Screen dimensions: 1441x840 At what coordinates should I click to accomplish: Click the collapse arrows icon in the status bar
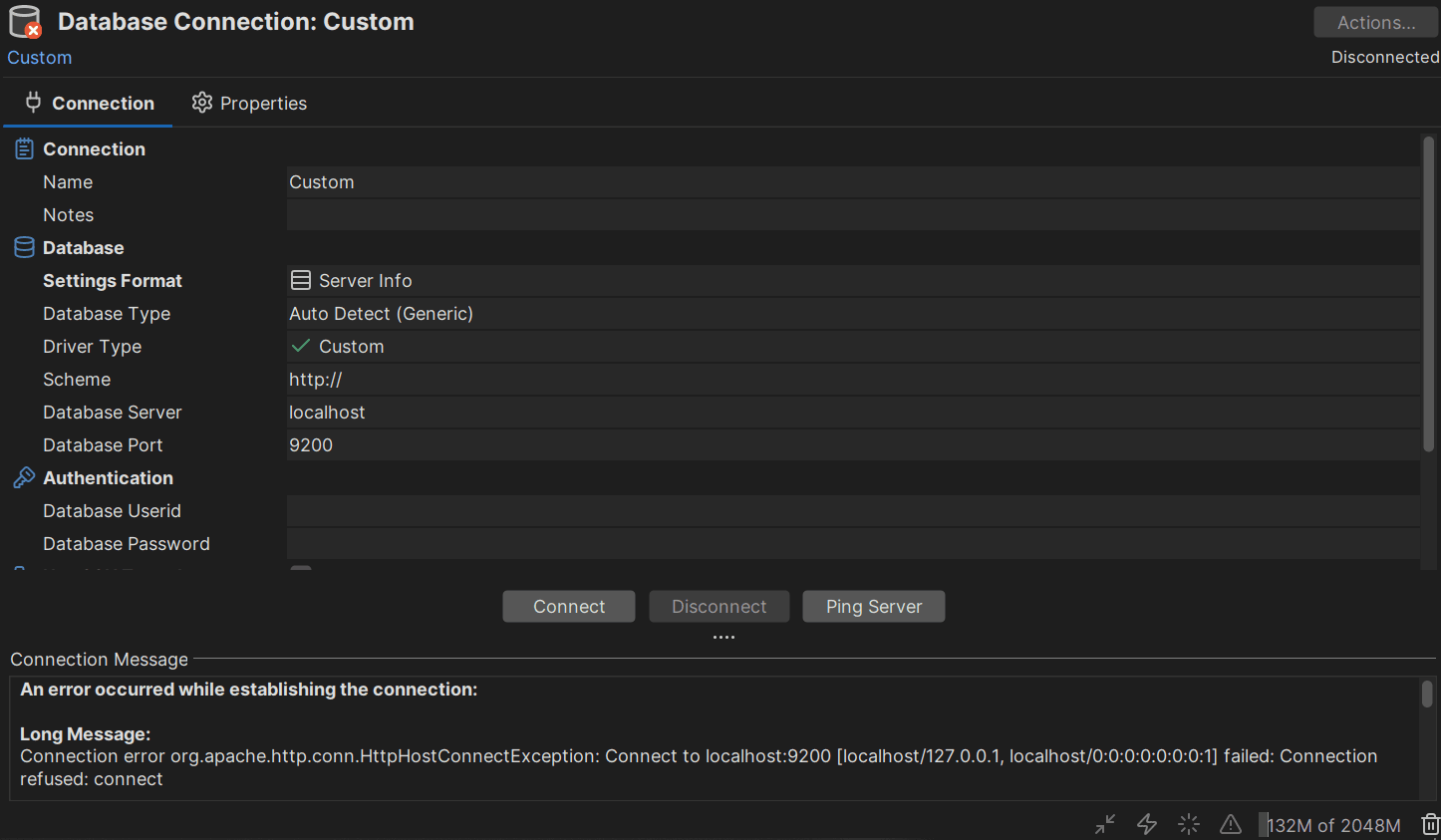coord(1104,824)
